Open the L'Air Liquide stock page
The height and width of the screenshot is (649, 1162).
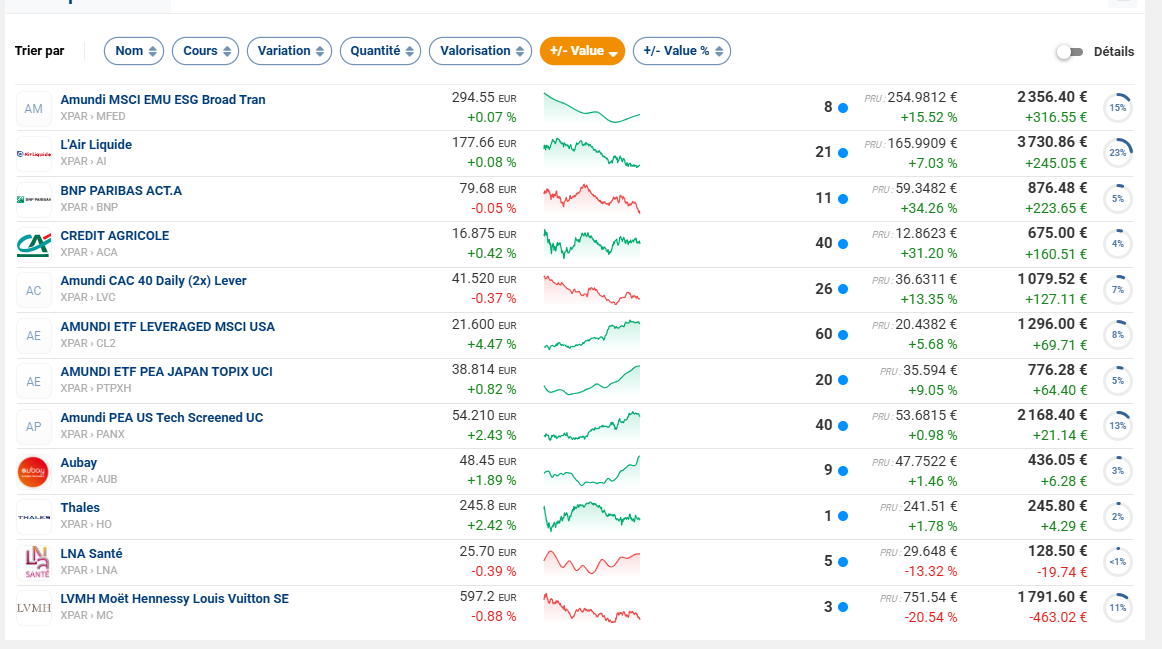[x=96, y=144]
